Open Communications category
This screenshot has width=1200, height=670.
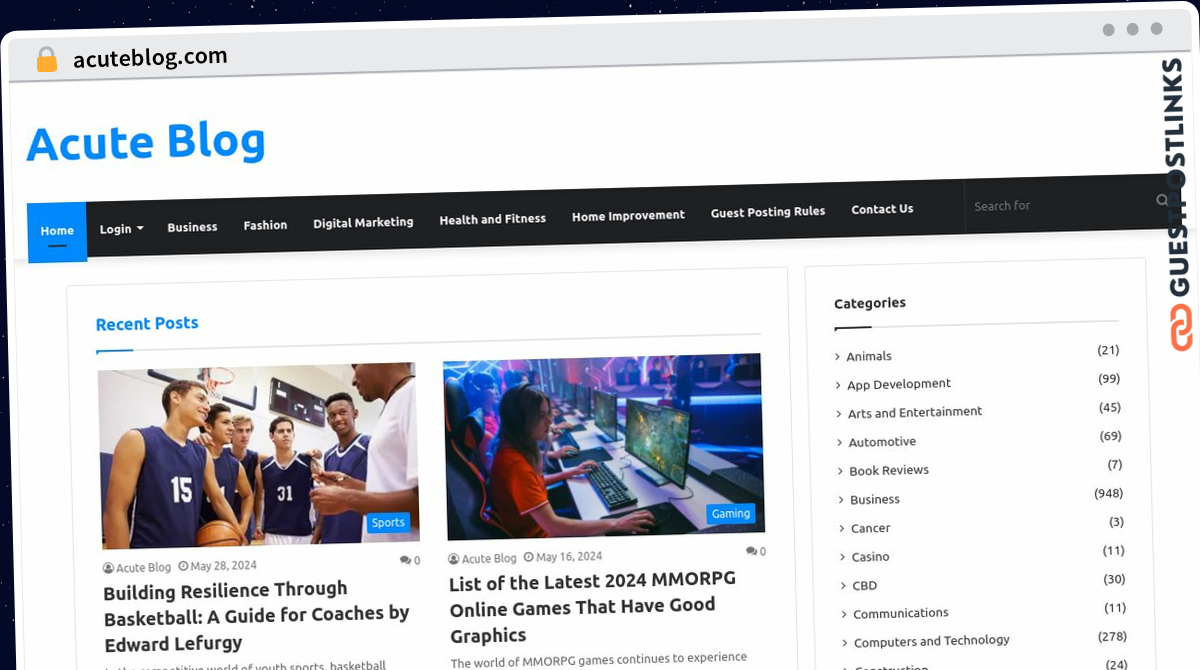coord(901,613)
